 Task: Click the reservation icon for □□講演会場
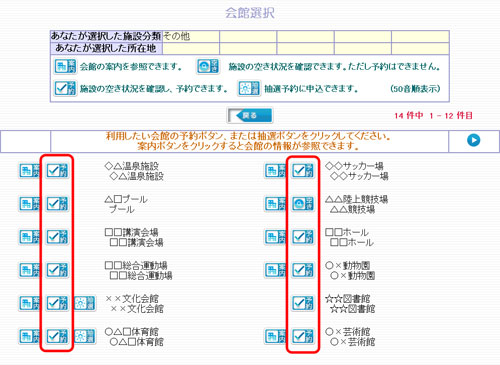coord(57,237)
